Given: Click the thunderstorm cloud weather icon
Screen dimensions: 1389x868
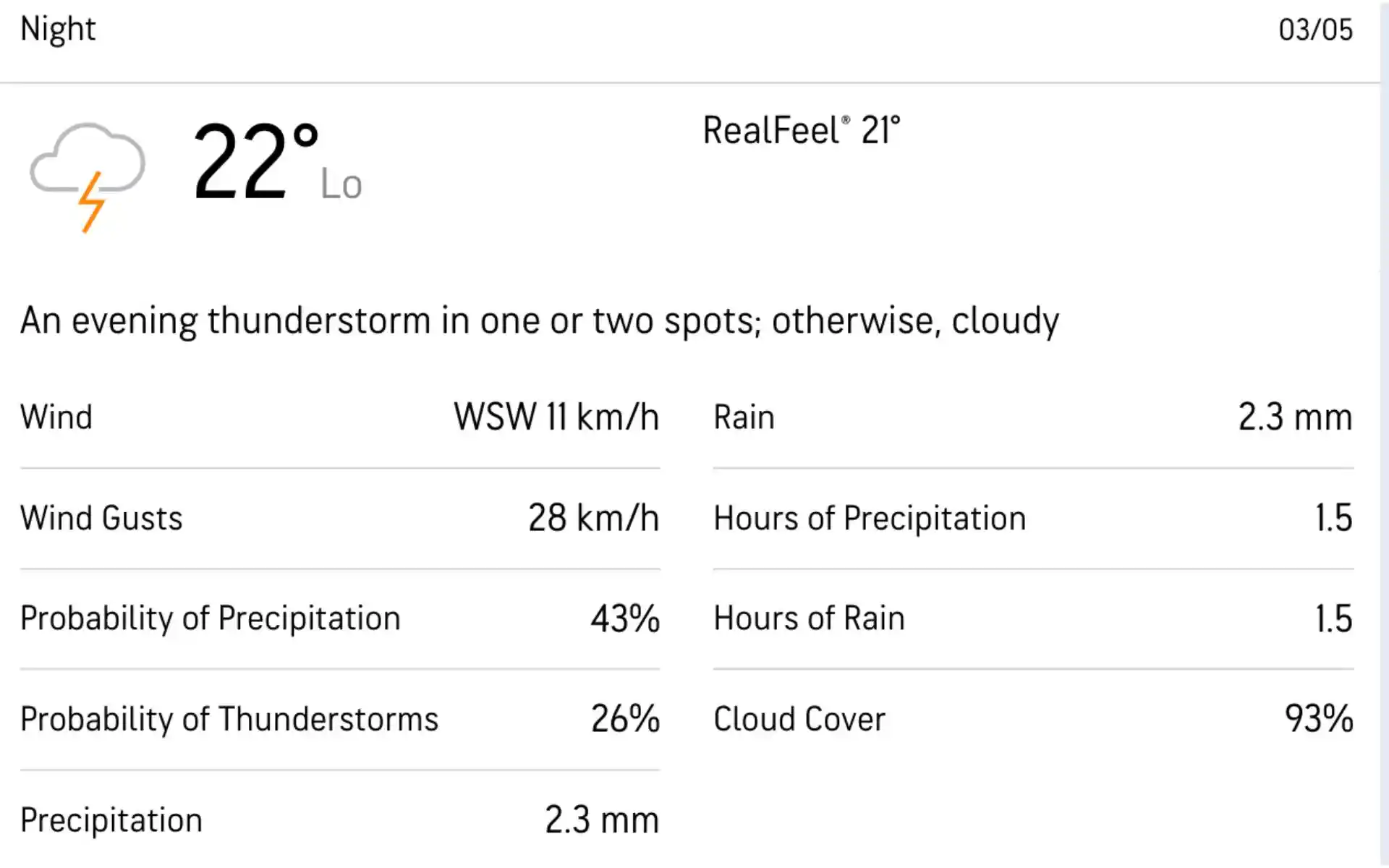Looking at the screenshot, I should point(88,177).
